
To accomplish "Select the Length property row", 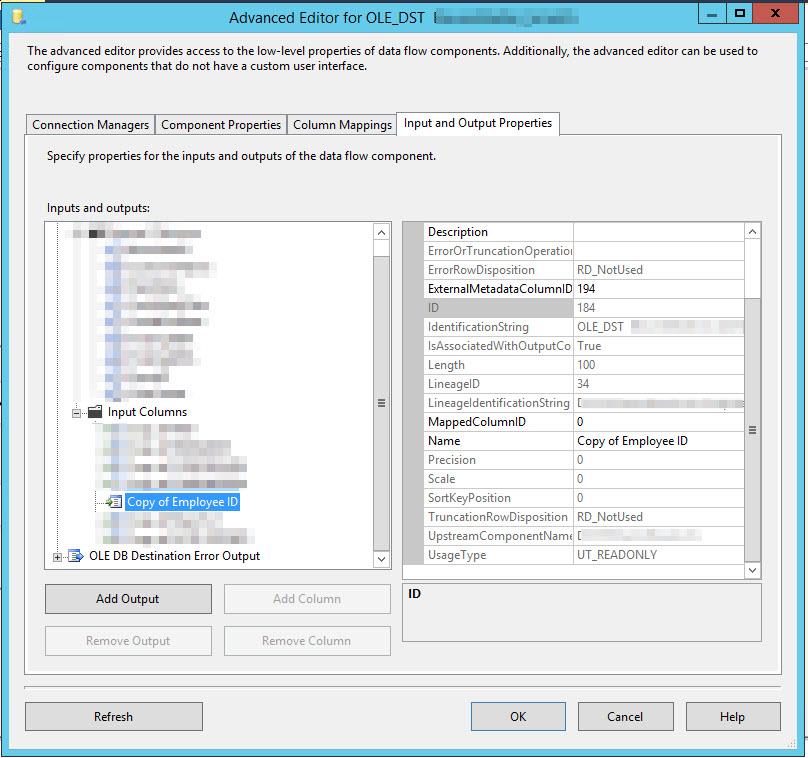I will click(x=584, y=365).
